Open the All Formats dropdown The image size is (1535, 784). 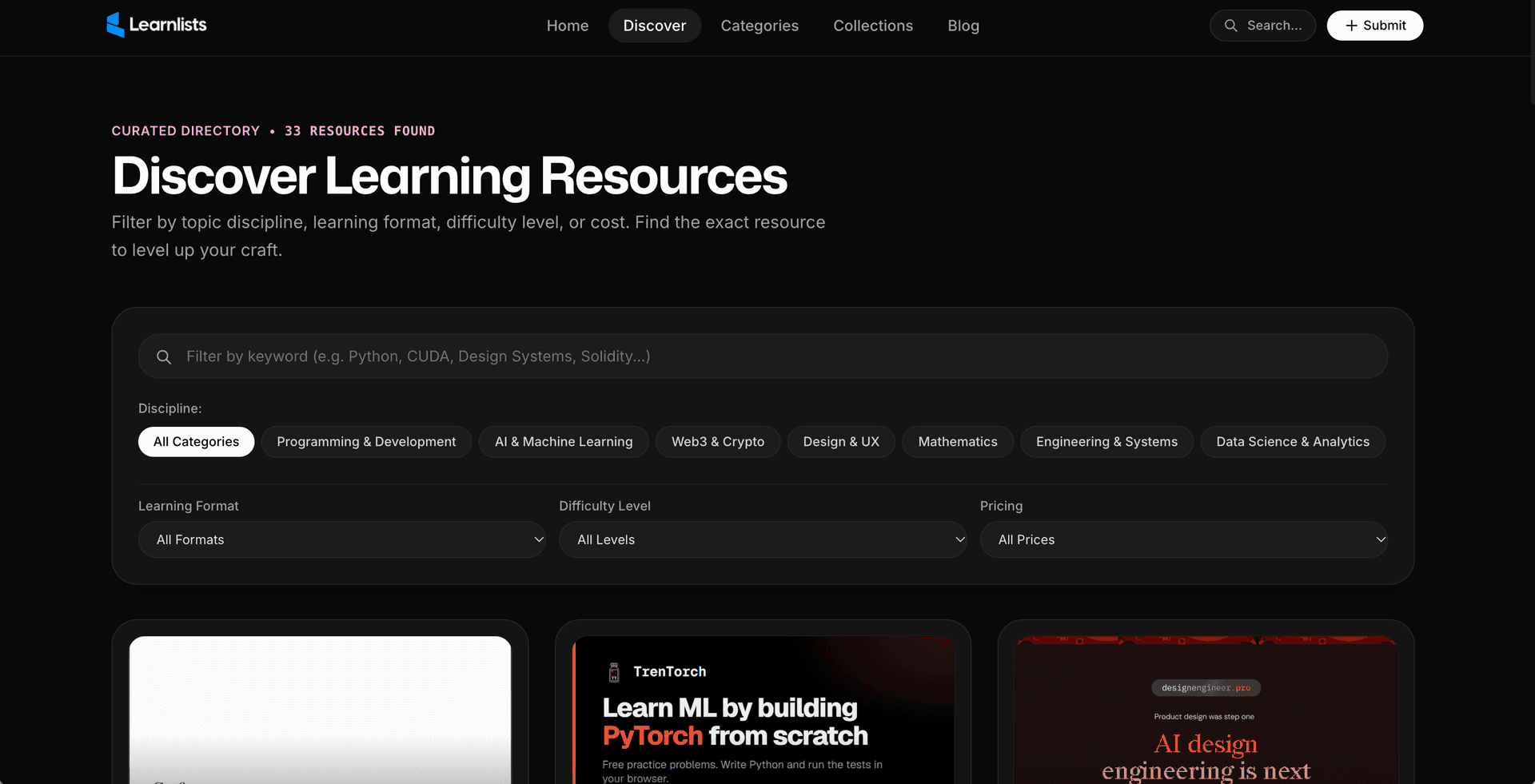tap(342, 539)
